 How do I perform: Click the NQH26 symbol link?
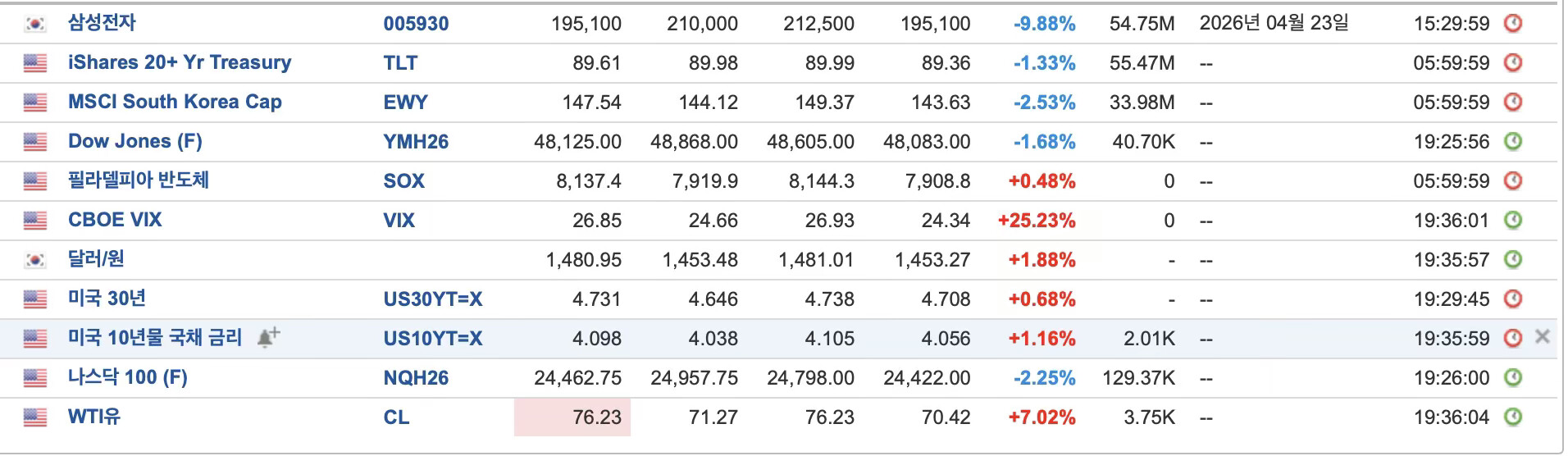click(416, 378)
